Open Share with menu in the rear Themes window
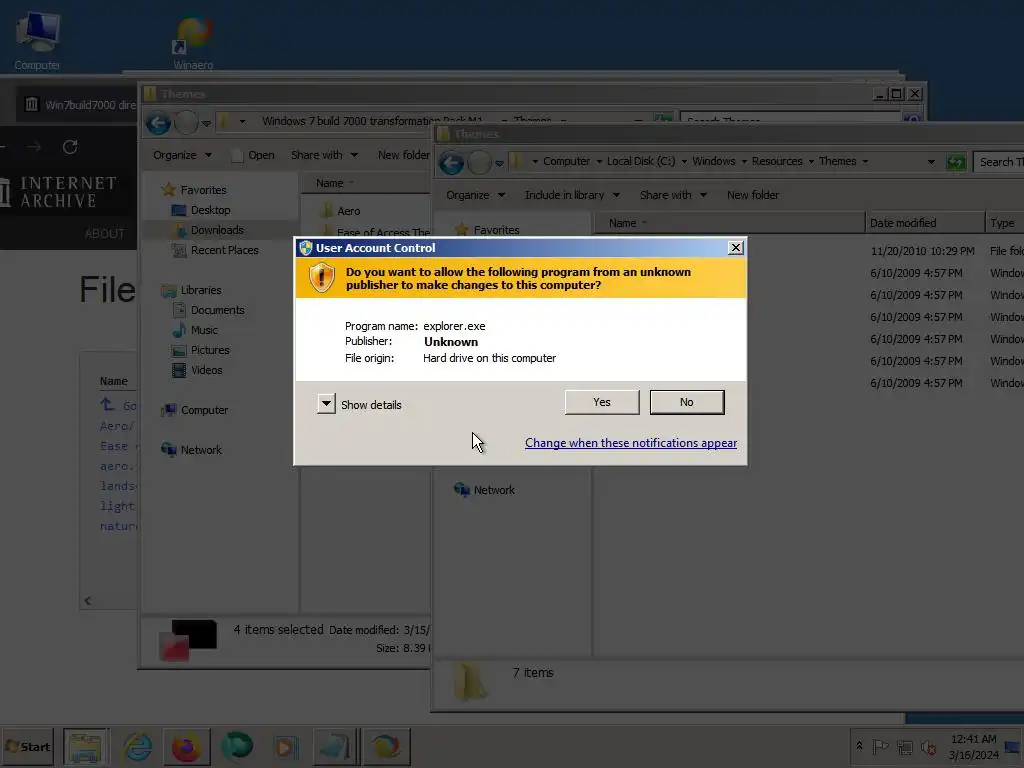This screenshot has width=1024, height=768. click(324, 155)
